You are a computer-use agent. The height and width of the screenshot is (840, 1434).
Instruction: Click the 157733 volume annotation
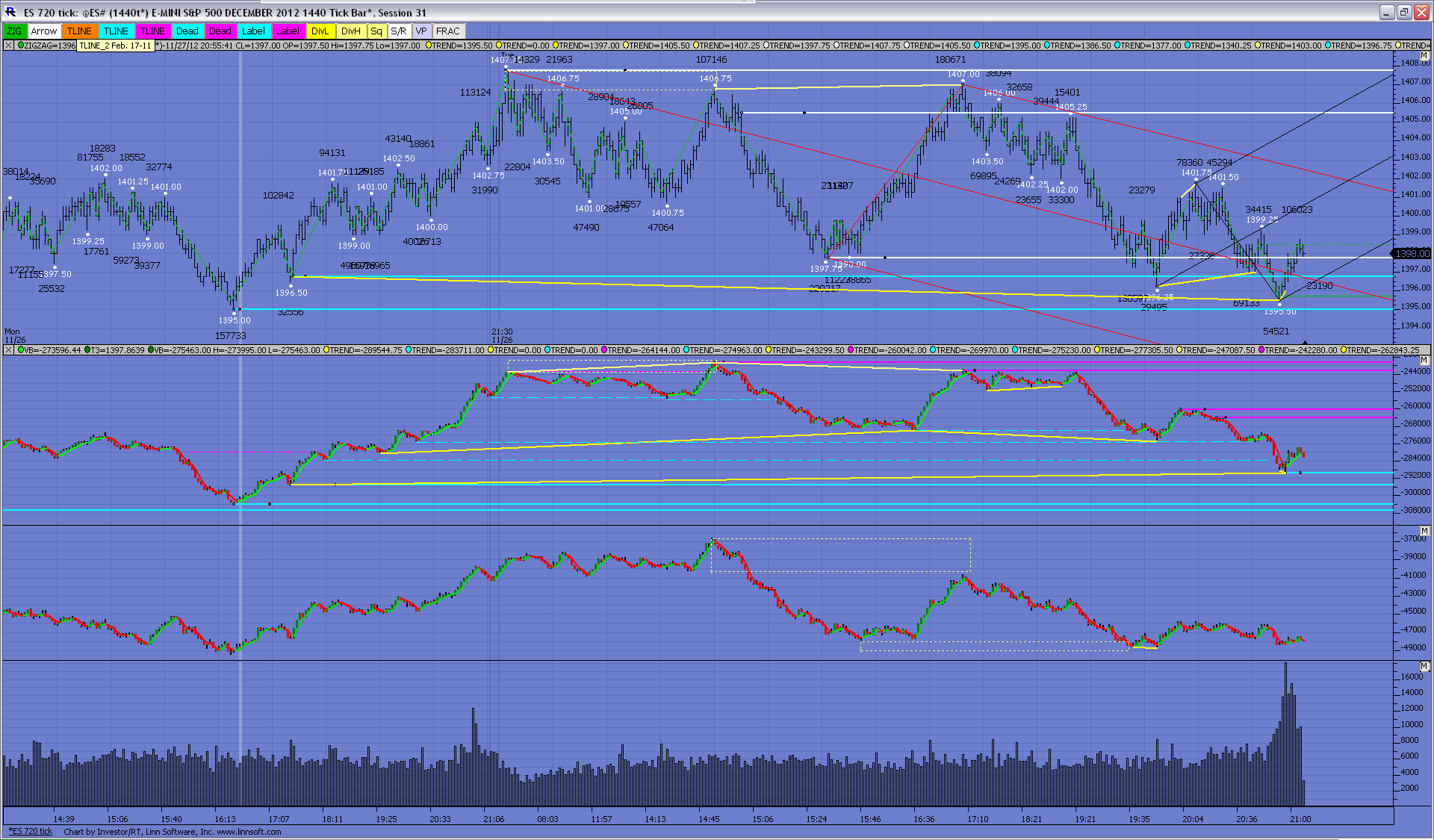point(230,335)
